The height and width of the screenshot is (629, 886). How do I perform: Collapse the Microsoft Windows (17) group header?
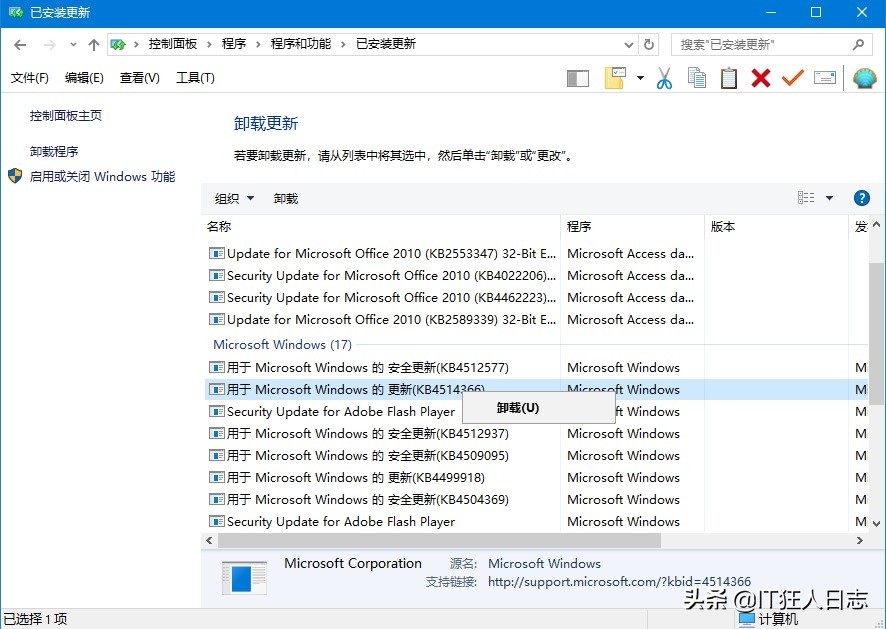tap(283, 344)
